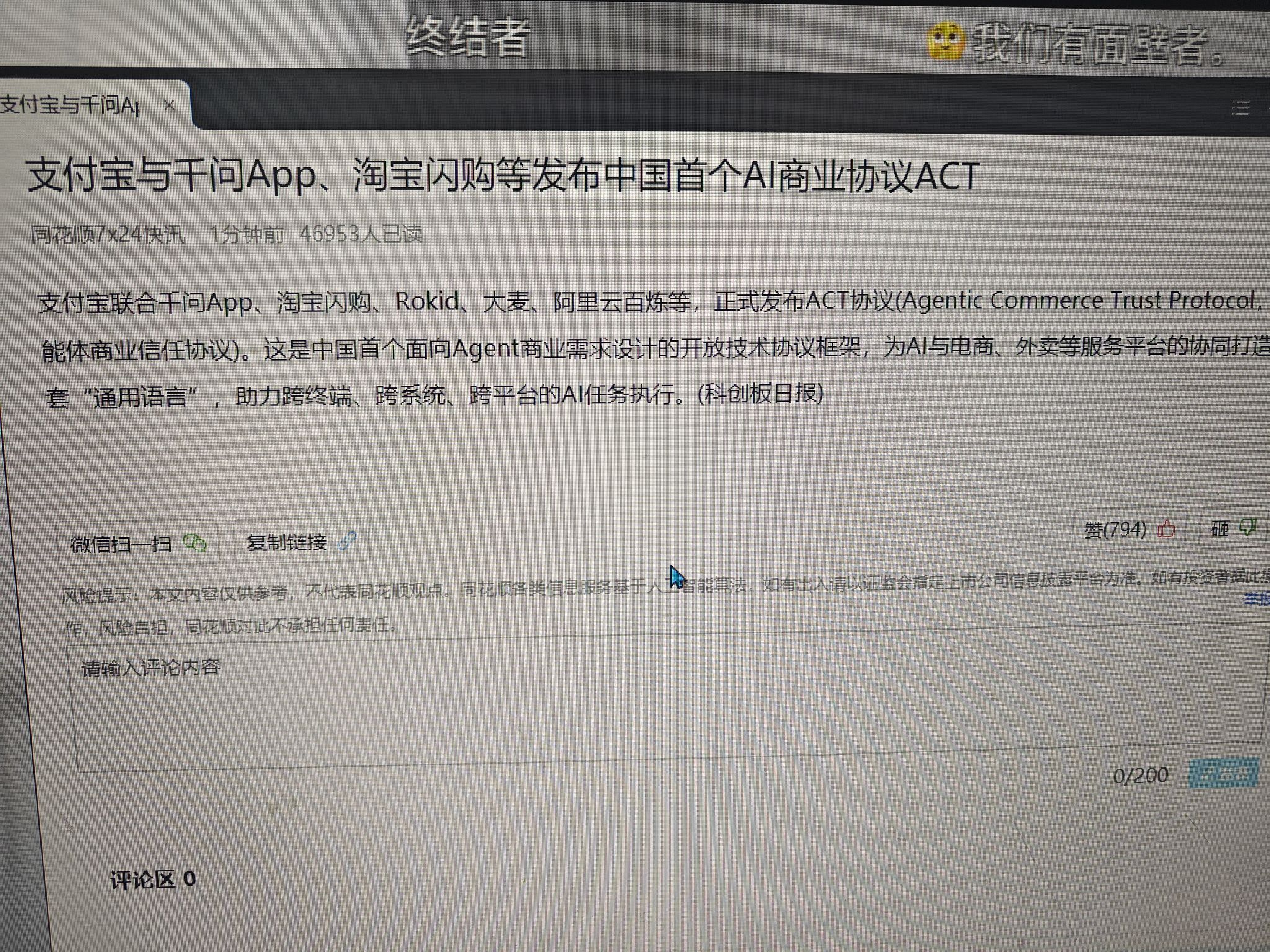
Task: Click the pencil icon on 发表 button
Action: pyautogui.click(x=1207, y=773)
